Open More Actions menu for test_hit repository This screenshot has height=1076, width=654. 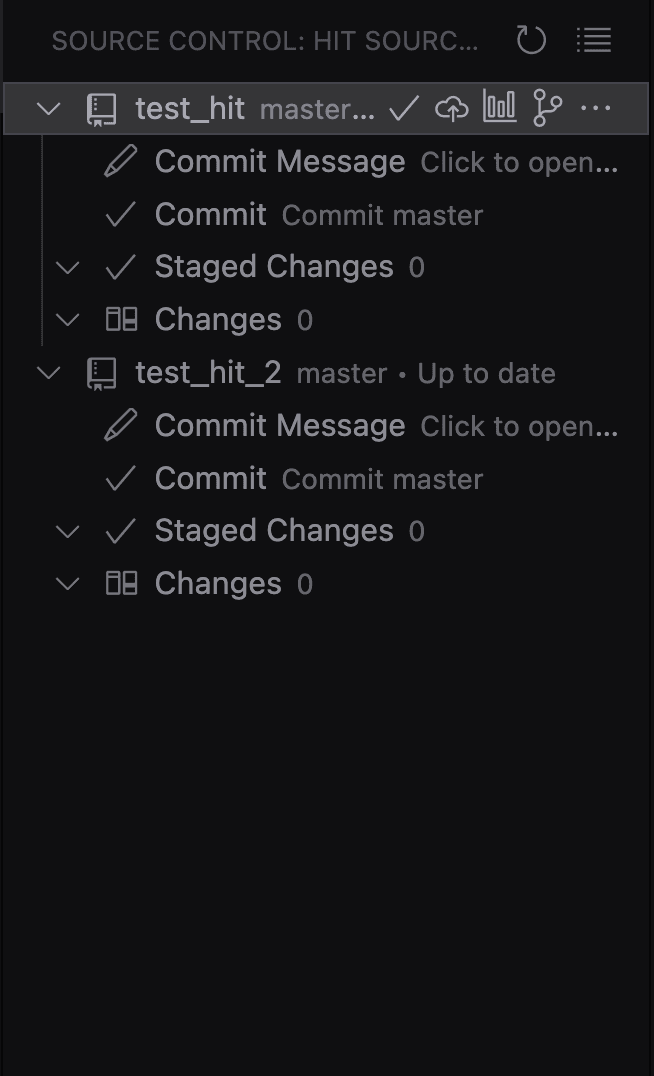pyautogui.click(x=593, y=107)
